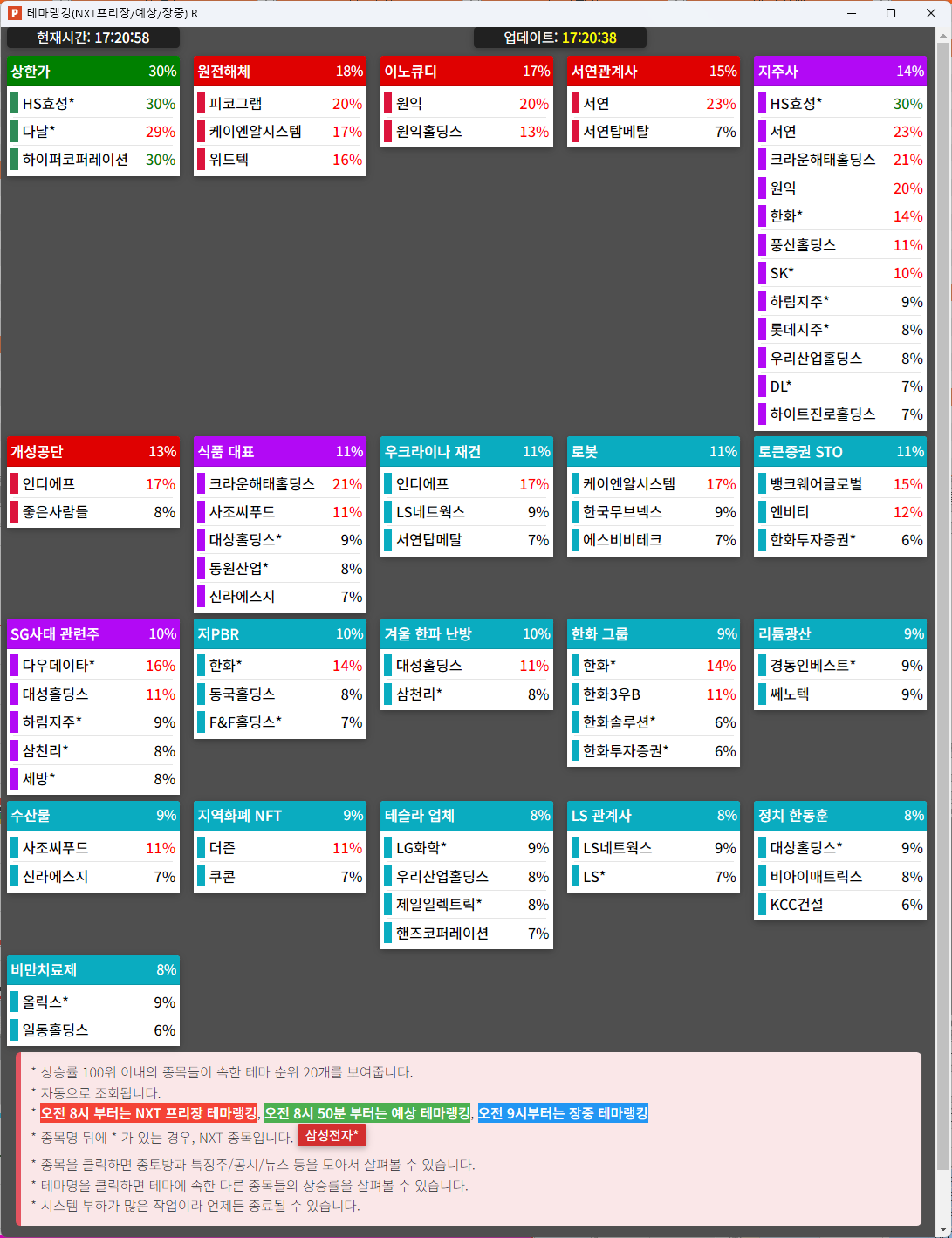The width and height of the screenshot is (952, 1238).
Task: Click LS네트웍스 in 우크라이나 재건 list
Action: click(467, 512)
